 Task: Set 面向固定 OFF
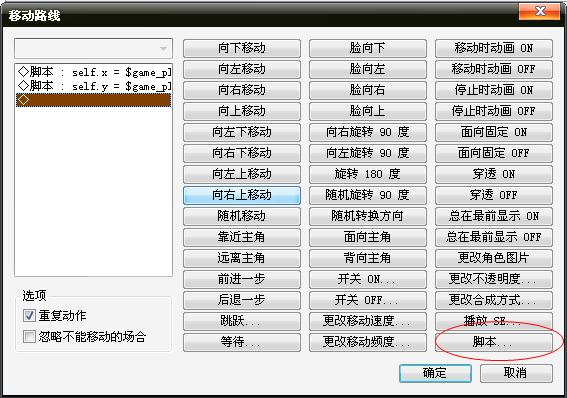coord(494,153)
